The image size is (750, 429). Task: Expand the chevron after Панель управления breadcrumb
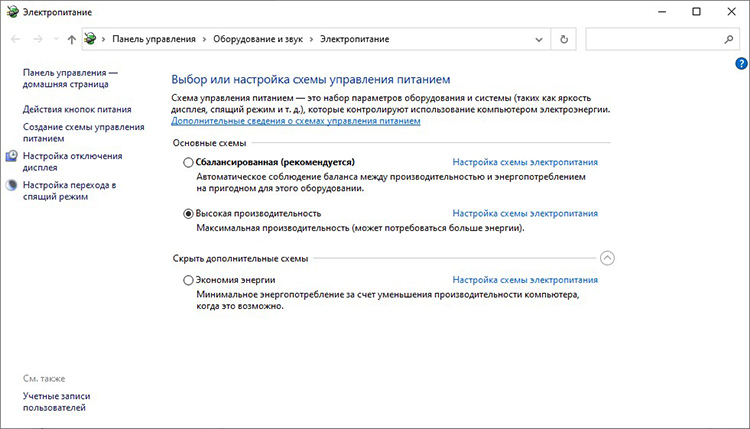pyautogui.click(x=204, y=39)
